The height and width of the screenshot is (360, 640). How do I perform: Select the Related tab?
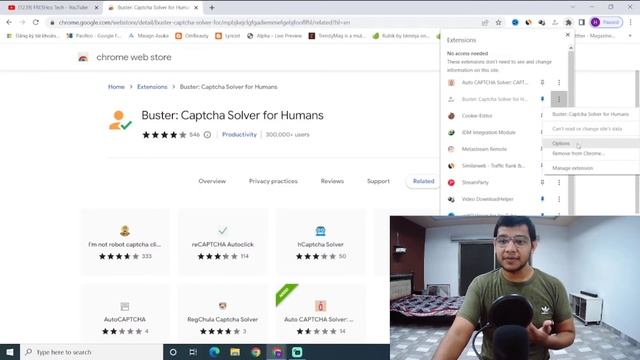[423, 181]
